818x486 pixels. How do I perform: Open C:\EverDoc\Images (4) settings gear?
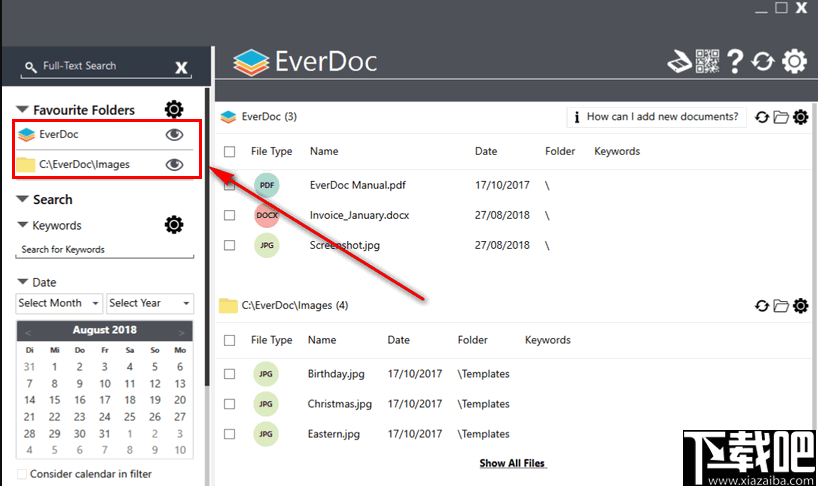[800, 306]
